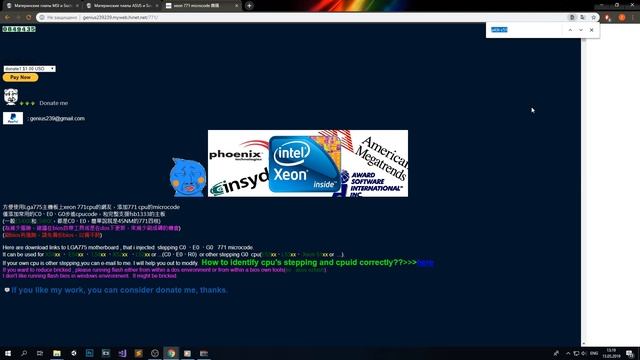Click the ENG language indicator
This screenshot has width=640, height=360.
pyautogui.click(x=594, y=353)
